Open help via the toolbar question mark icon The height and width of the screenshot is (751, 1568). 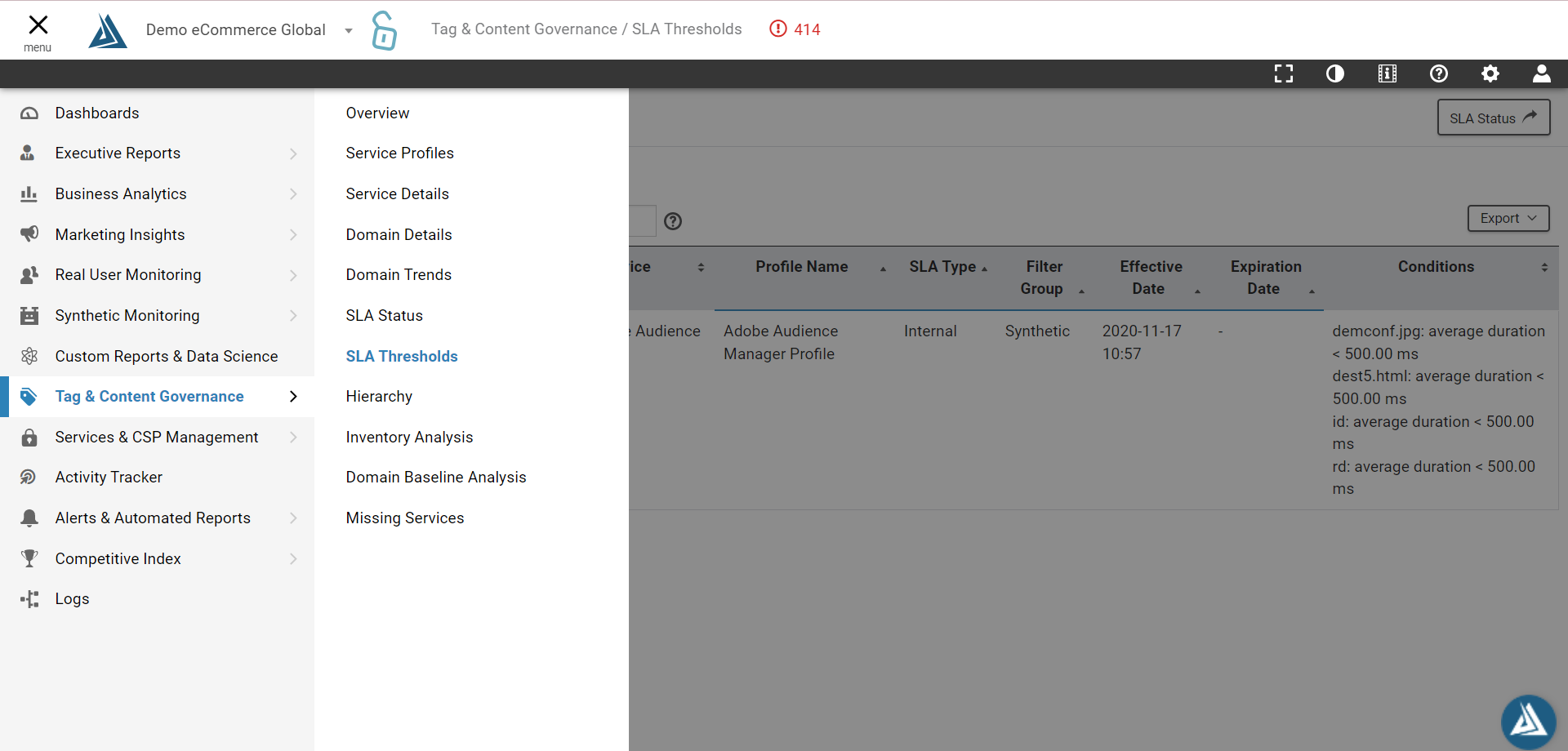pos(1439,74)
